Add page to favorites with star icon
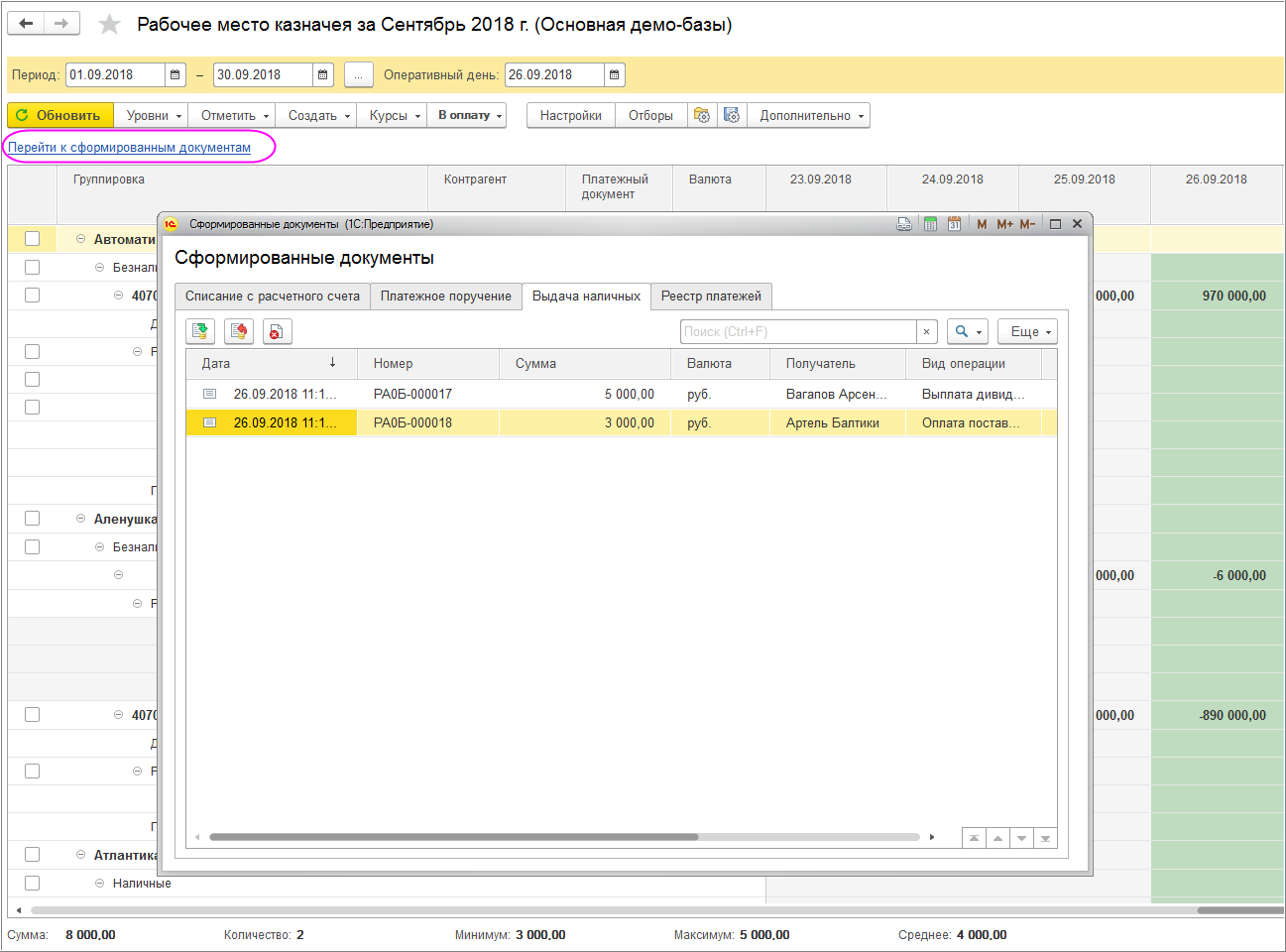Screen dimensions: 1286x952 109,25
